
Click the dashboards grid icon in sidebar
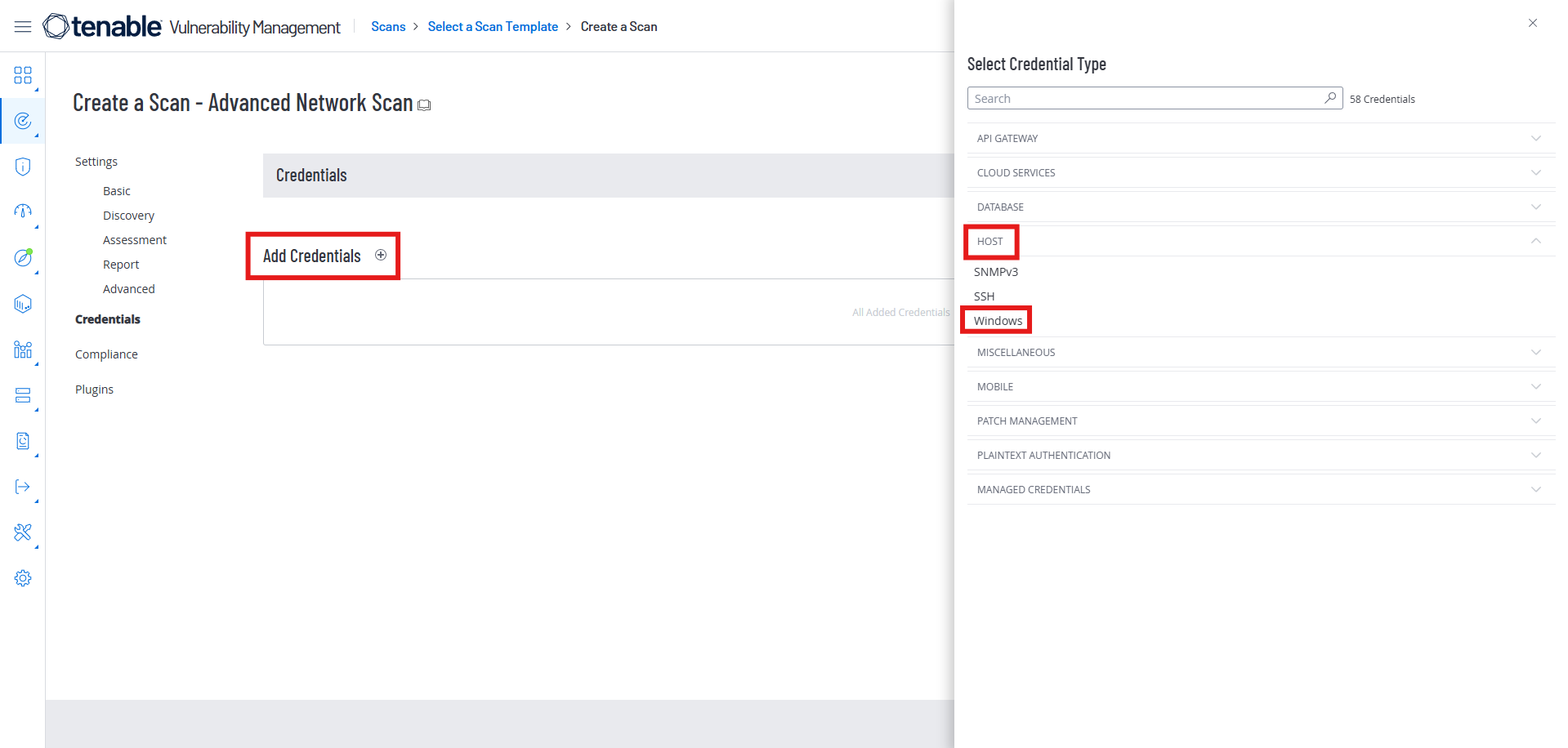click(23, 75)
